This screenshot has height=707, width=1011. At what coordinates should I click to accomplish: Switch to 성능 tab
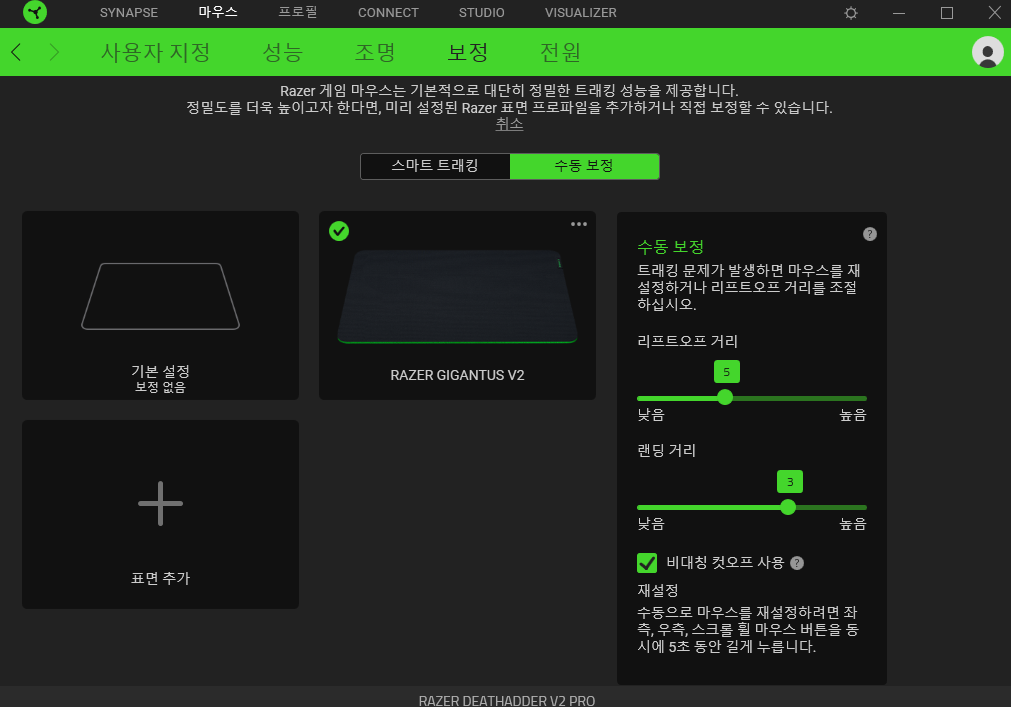point(282,52)
